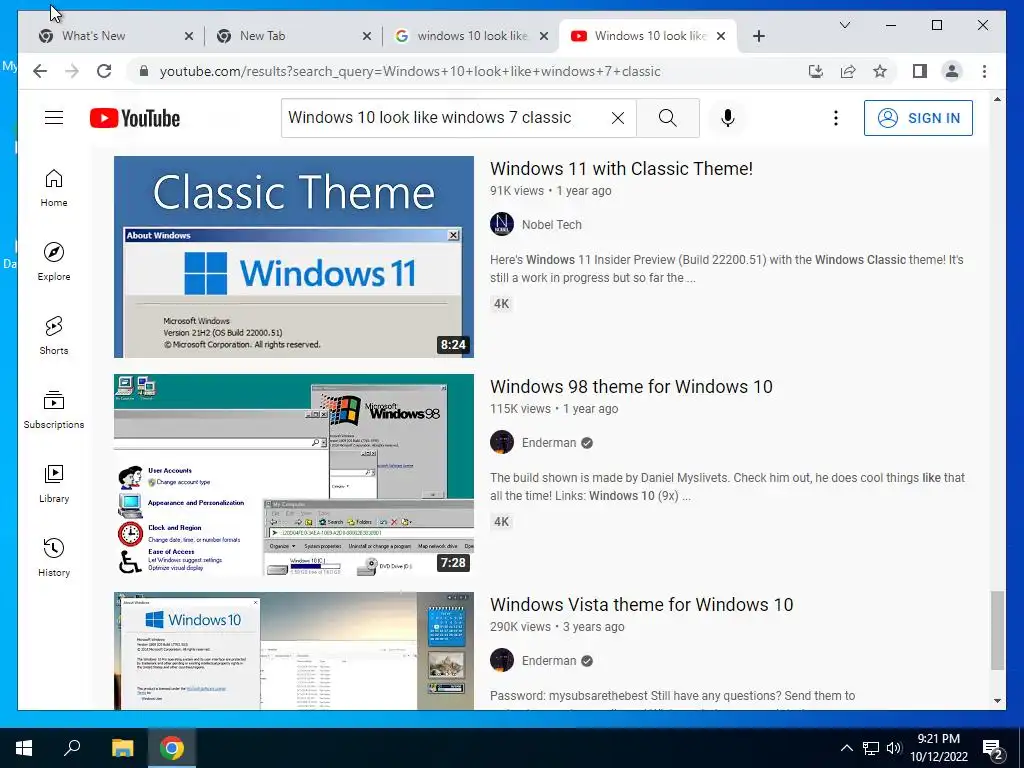Open tab search dropdown arrow in Chrome
The height and width of the screenshot is (768, 1024).
[x=844, y=25]
